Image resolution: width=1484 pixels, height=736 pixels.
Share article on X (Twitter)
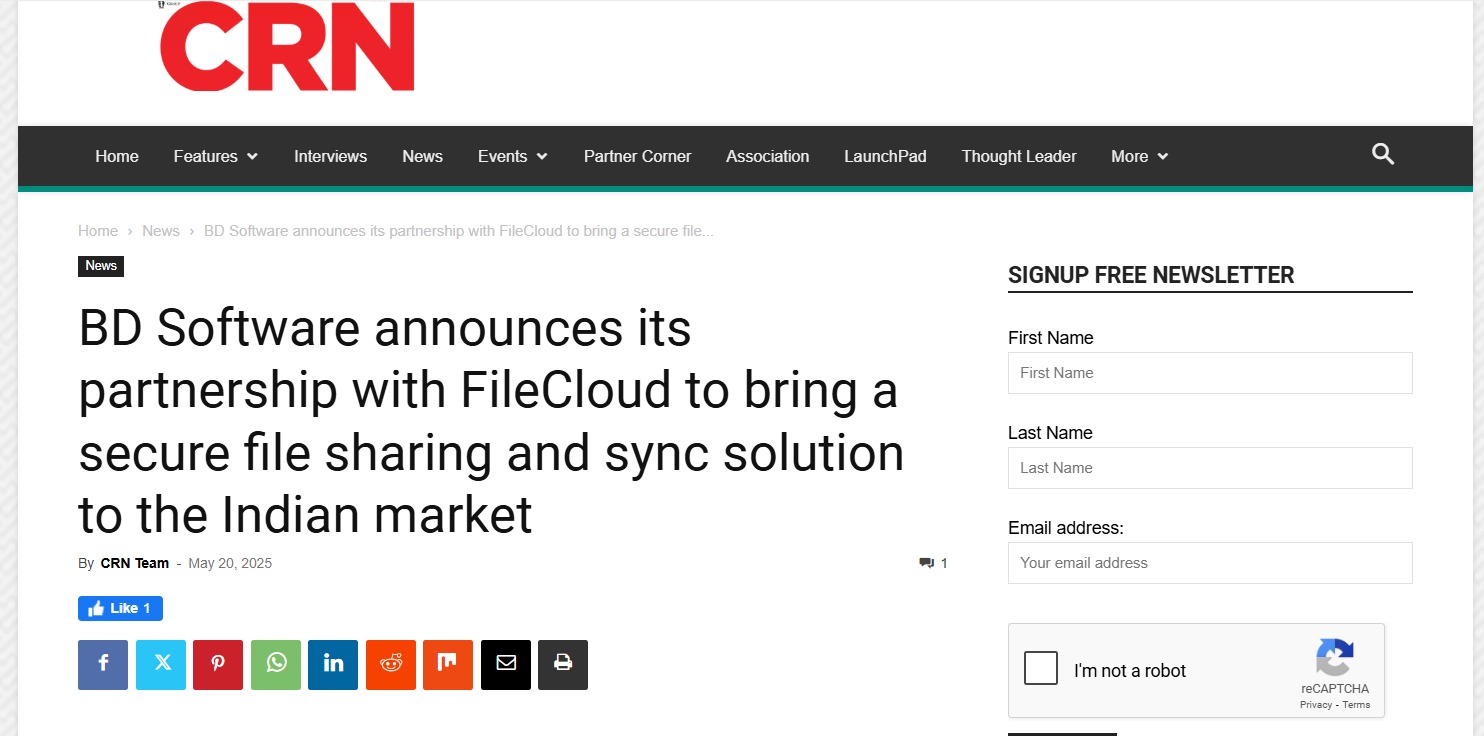tap(161, 665)
